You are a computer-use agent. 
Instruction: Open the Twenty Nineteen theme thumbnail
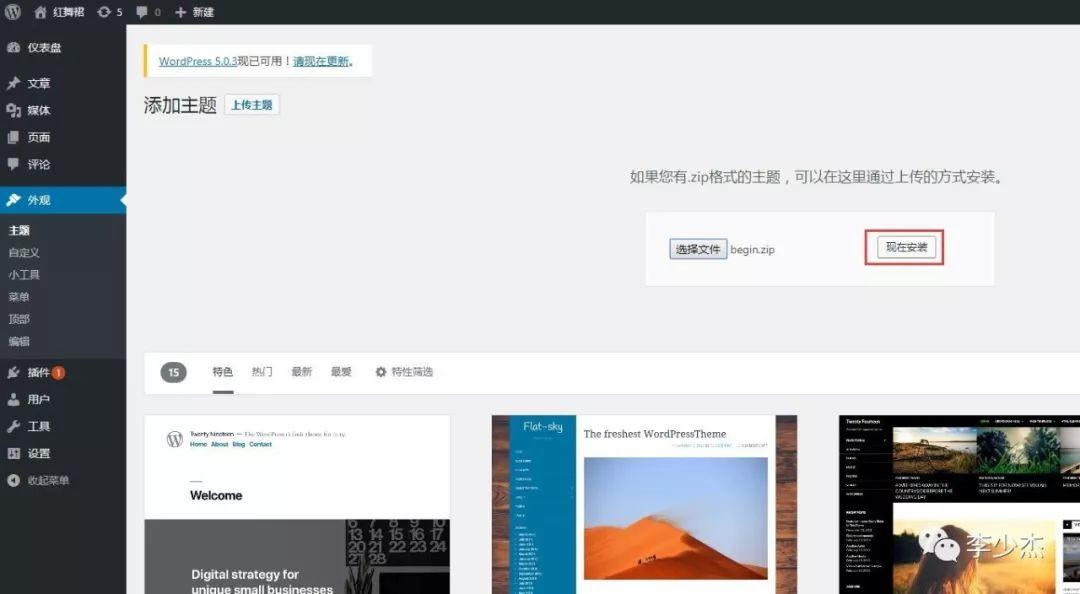[x=297, y=504]
